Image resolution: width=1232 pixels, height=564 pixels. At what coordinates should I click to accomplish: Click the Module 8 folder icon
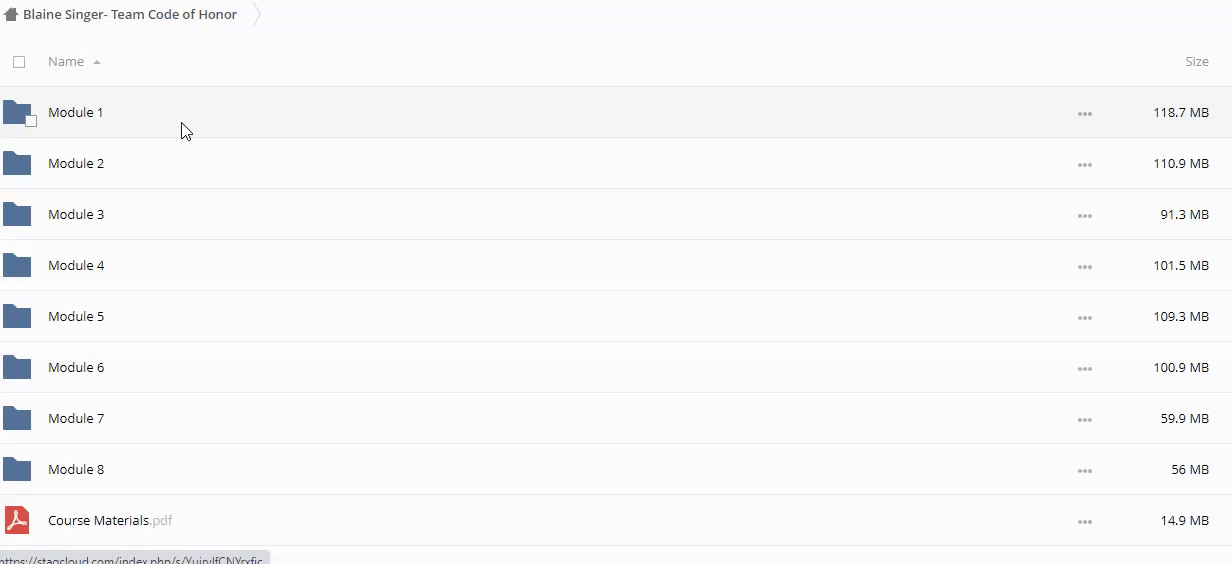pyautogui.click(x=17, y=469)
